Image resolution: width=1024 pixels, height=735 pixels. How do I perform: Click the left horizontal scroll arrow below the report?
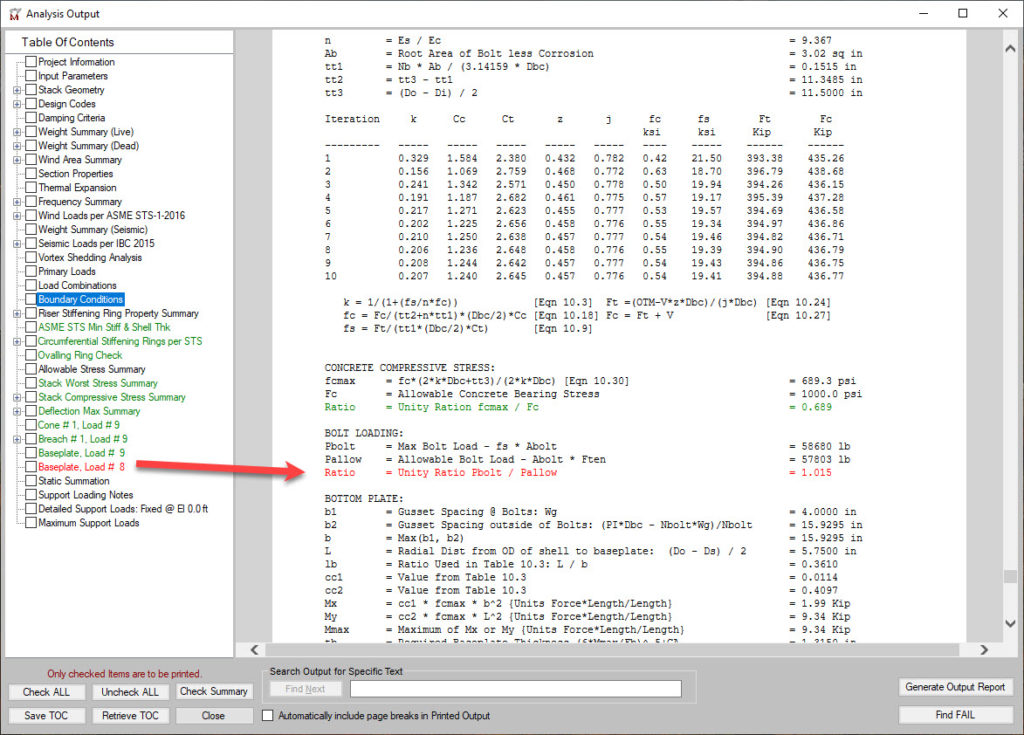pyautogui.click(x=254, y=649)
